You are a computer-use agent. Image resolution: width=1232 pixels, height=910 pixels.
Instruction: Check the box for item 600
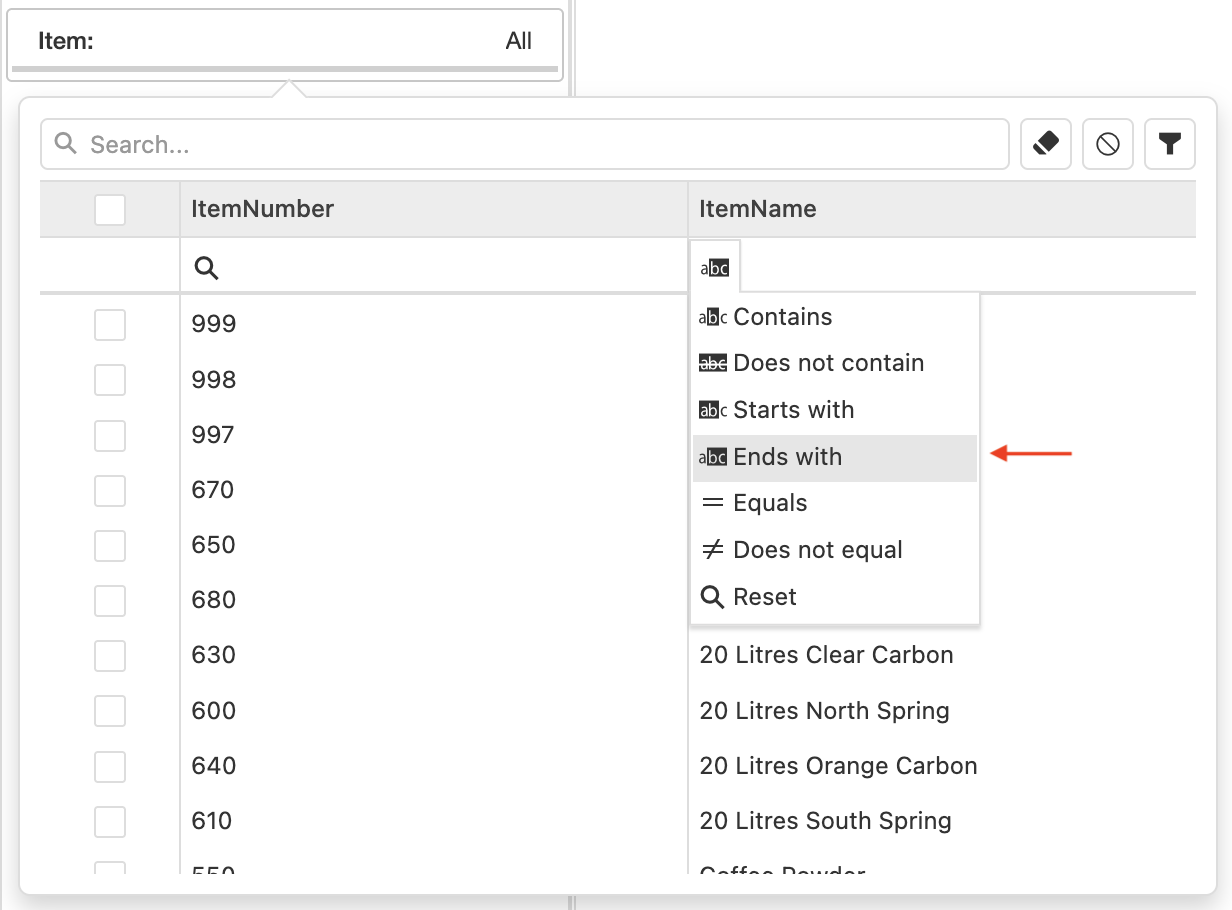point(110,711)
